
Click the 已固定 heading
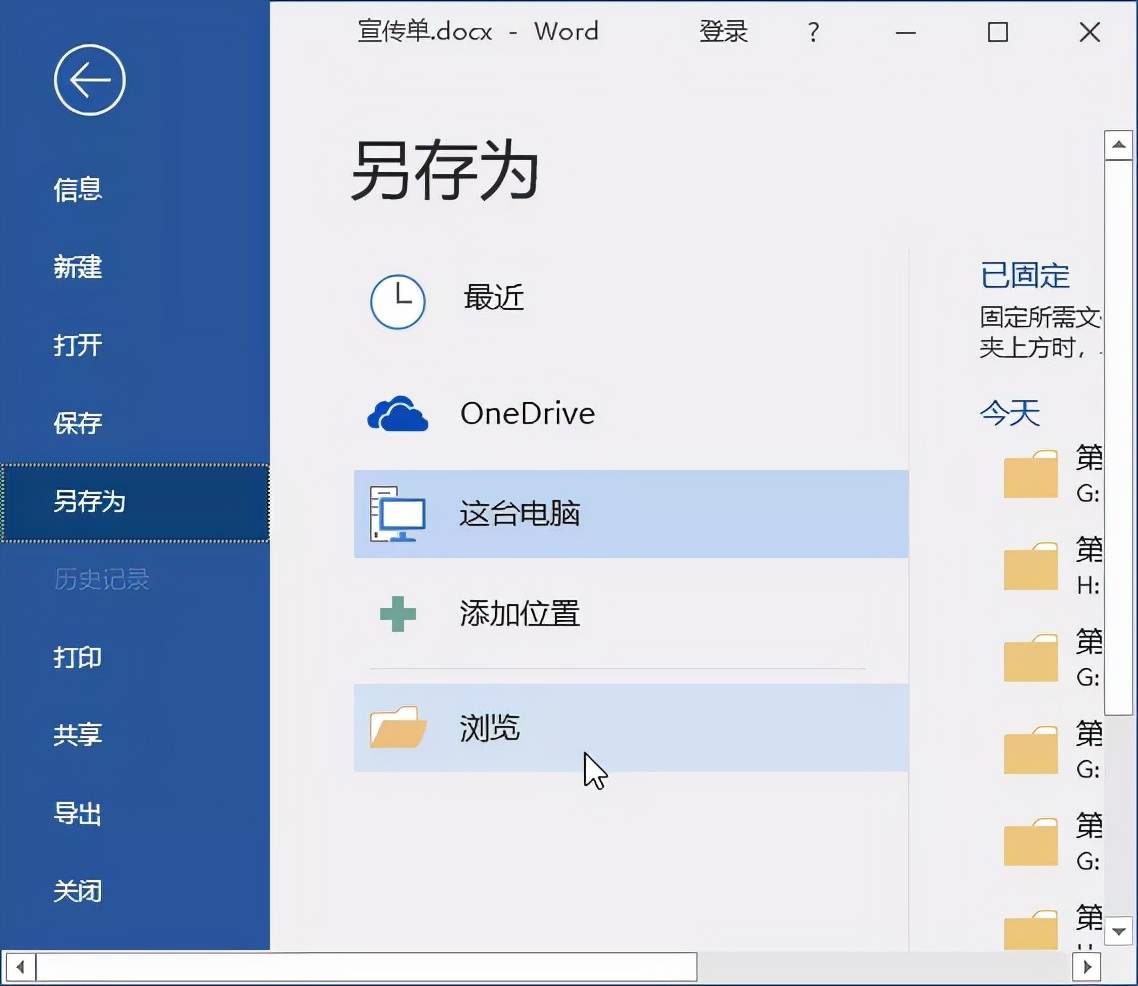(1025, 276)
